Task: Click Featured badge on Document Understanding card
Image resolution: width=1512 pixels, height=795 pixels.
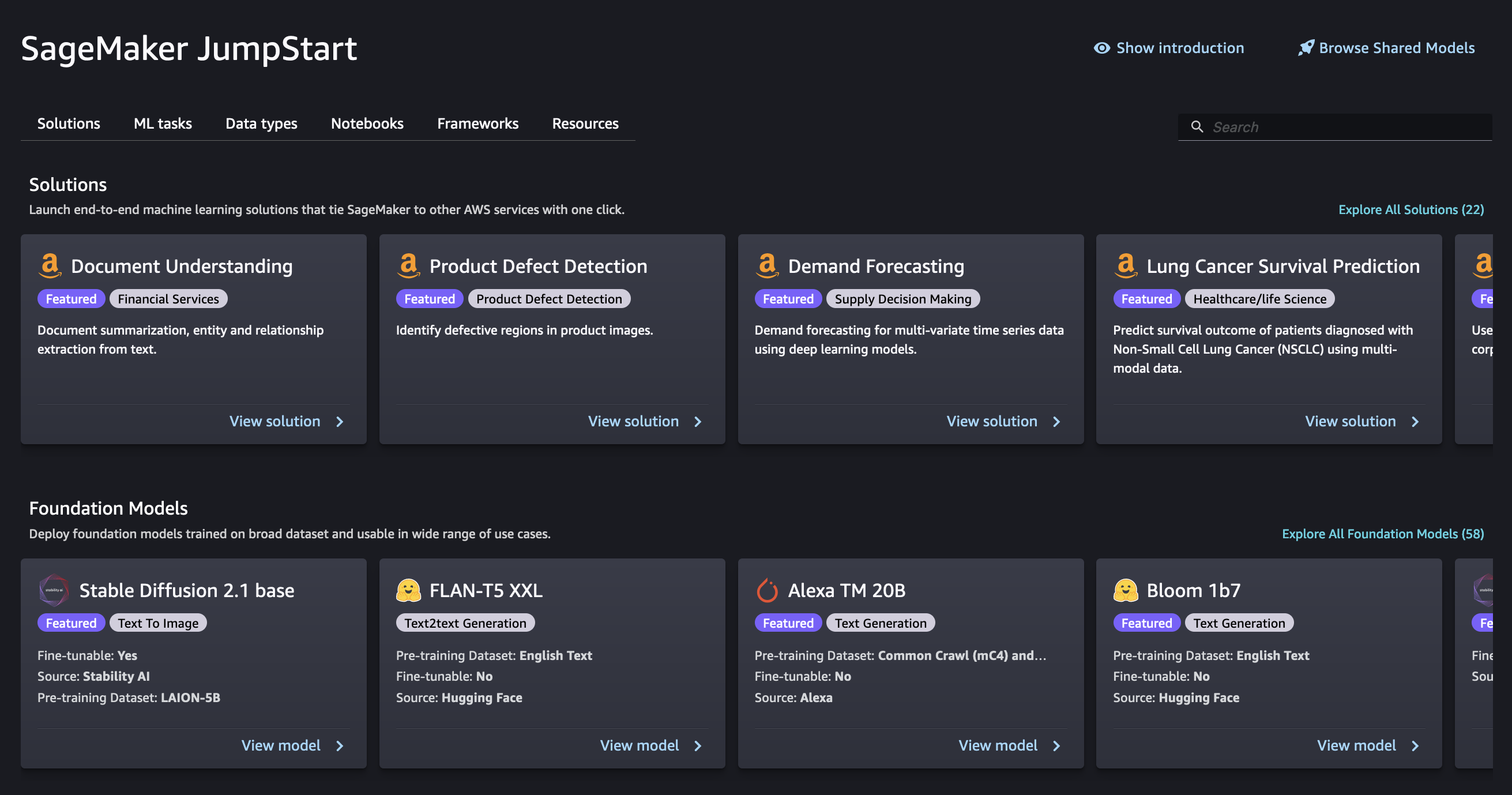Action: [x=71, y=299]
